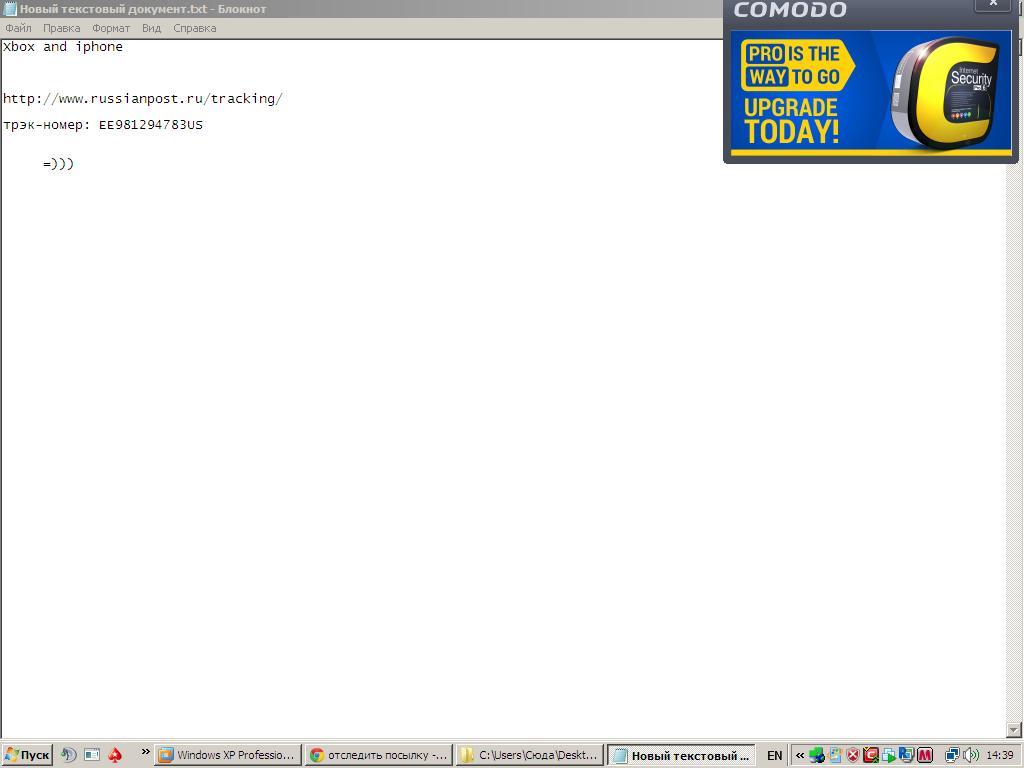Screen dimensions: 1024x768
Task: Click the russianpost.ru tracking URL text
Action: coord(142,99)
